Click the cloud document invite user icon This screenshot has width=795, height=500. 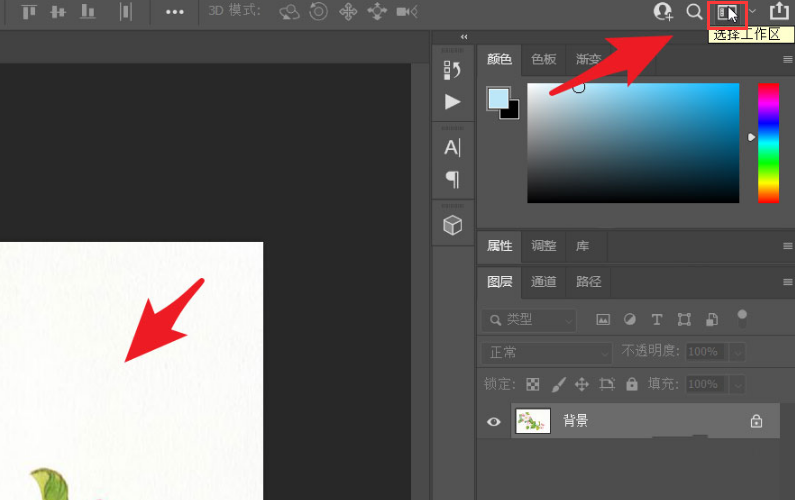pyautogui.click(x=663, y=12)
